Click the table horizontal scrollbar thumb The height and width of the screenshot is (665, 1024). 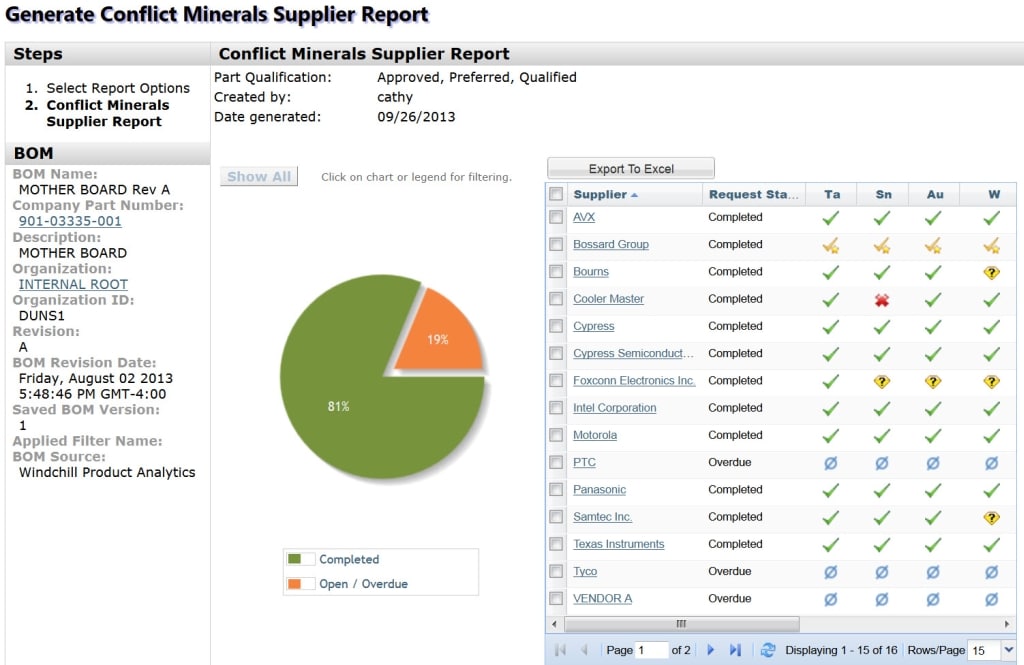point(681,624)
